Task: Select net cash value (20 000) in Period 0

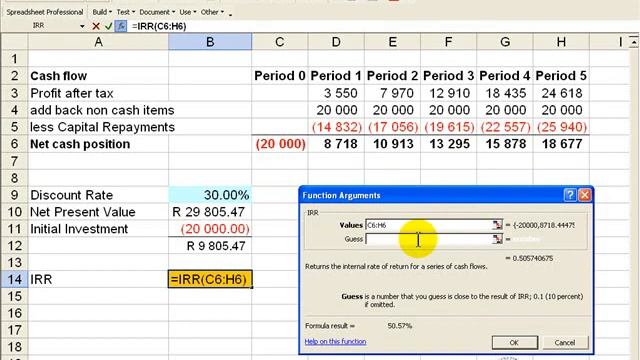Action: tap(280, 144)
